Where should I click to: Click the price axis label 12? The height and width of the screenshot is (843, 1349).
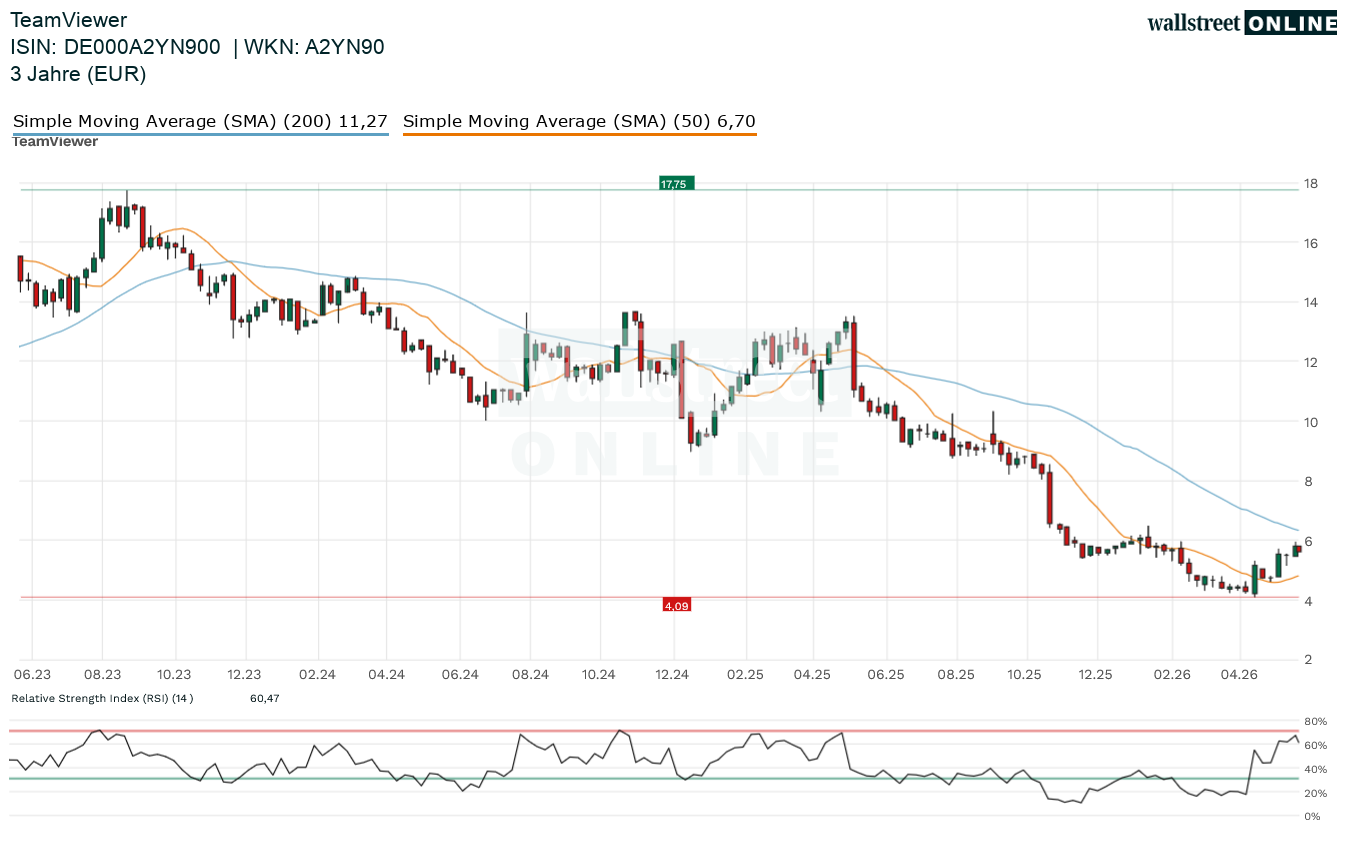(1310, 362)
